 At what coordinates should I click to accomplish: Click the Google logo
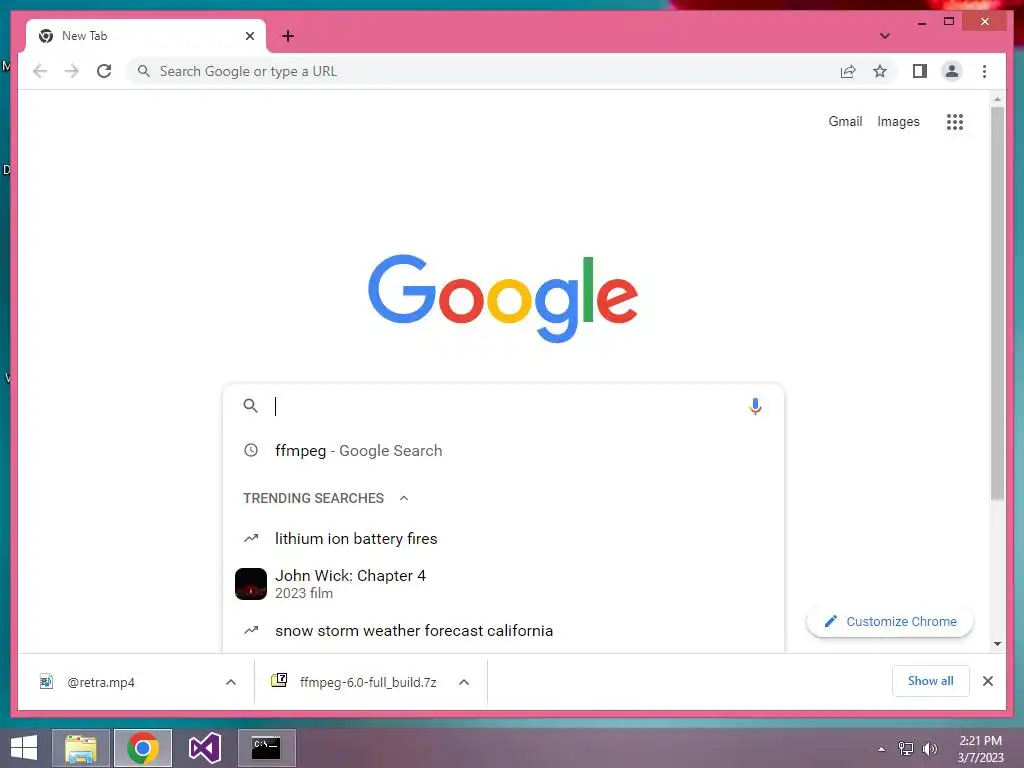503,298
